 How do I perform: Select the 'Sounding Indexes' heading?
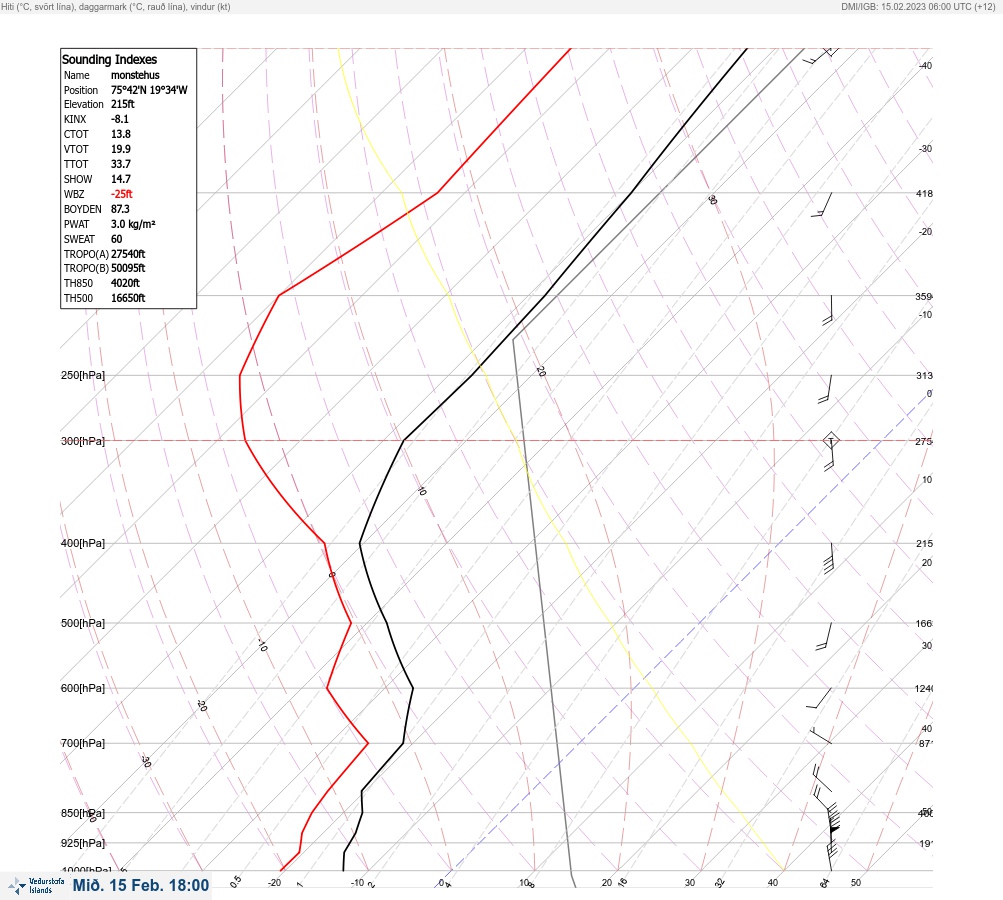109,59
